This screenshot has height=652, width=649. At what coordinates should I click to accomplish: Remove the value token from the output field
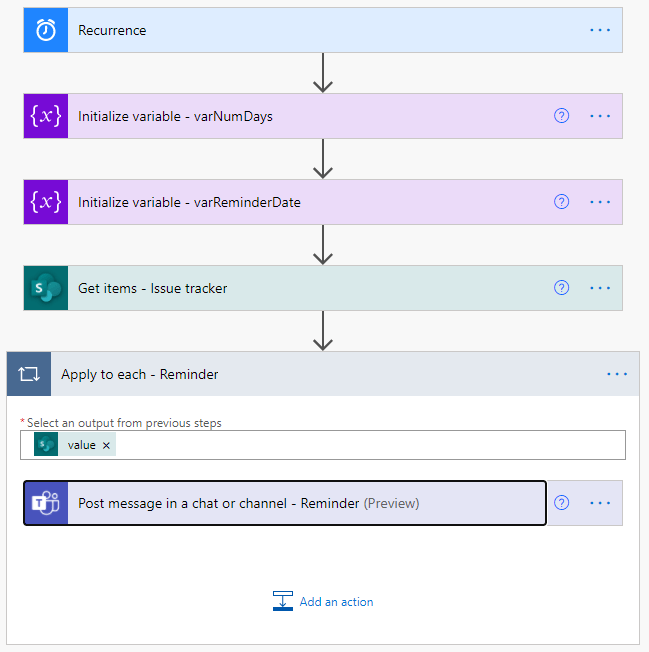(x=106, y=445)
